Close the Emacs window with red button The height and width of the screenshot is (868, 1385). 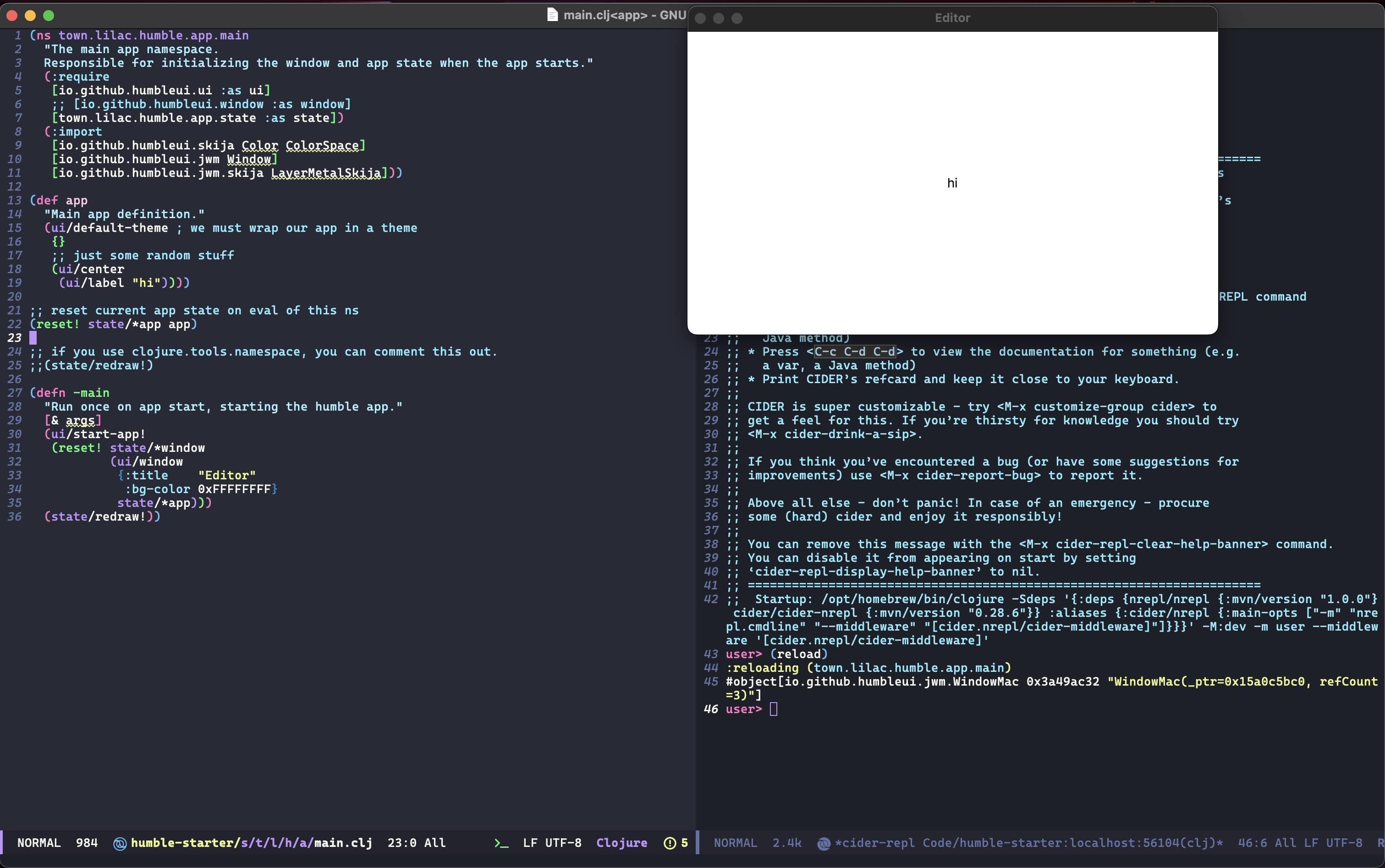coord(12,16)
